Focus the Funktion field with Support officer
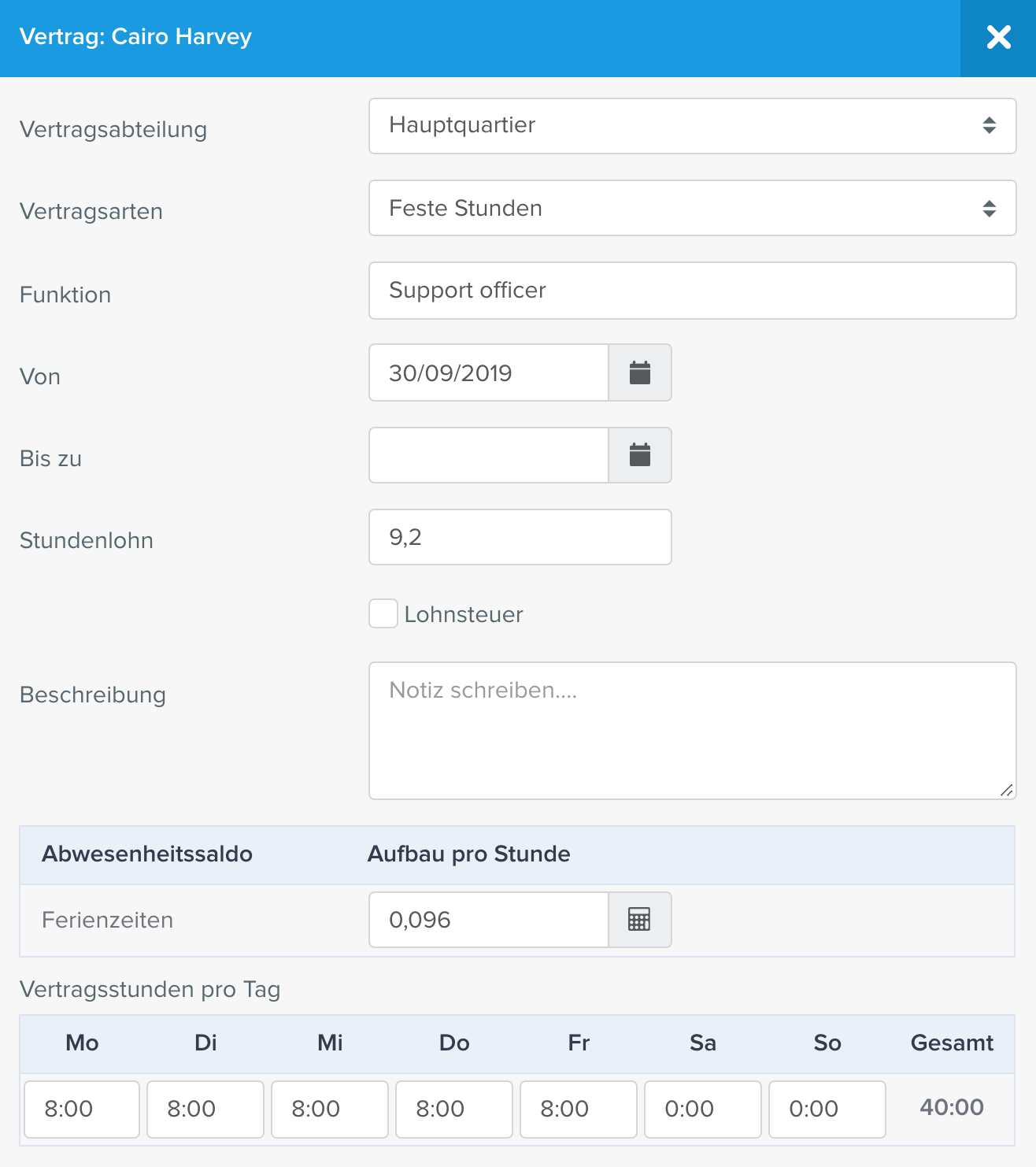Image resolution: width=1036 pixels, height=1167 pixels. (x=693, y=291)
